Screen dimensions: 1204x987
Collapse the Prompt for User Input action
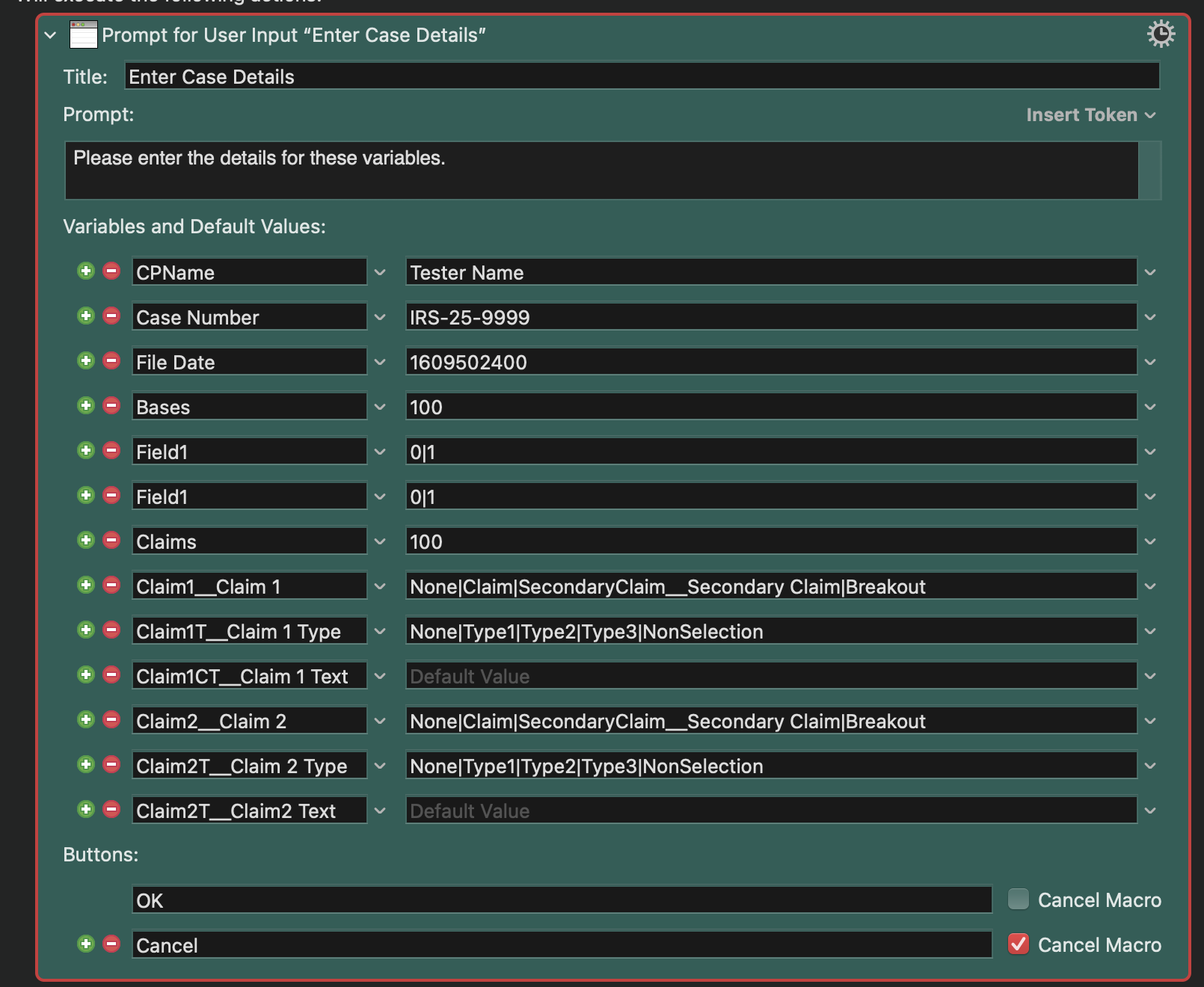pyautogui.click(x=50, y=35)
